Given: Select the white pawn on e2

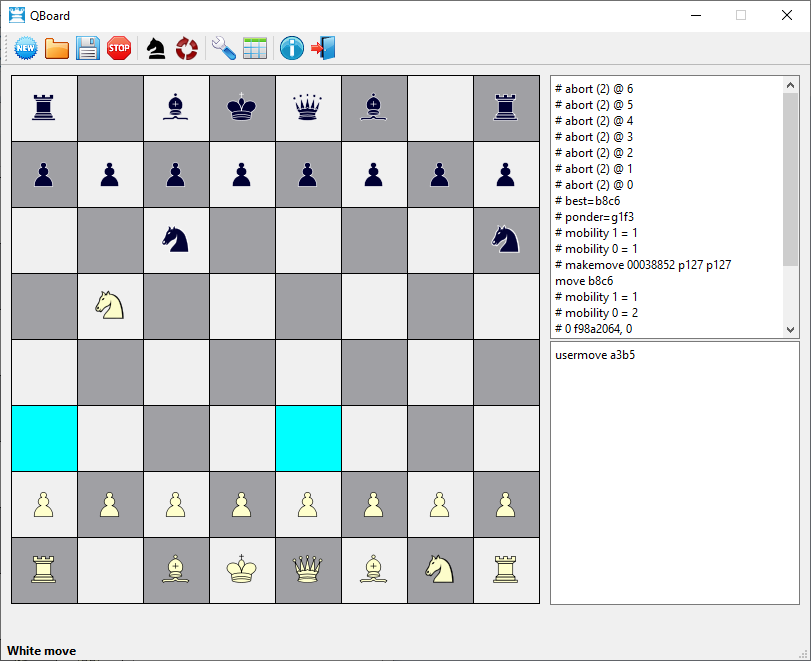Looking at the screenshot, I should 308,505.
